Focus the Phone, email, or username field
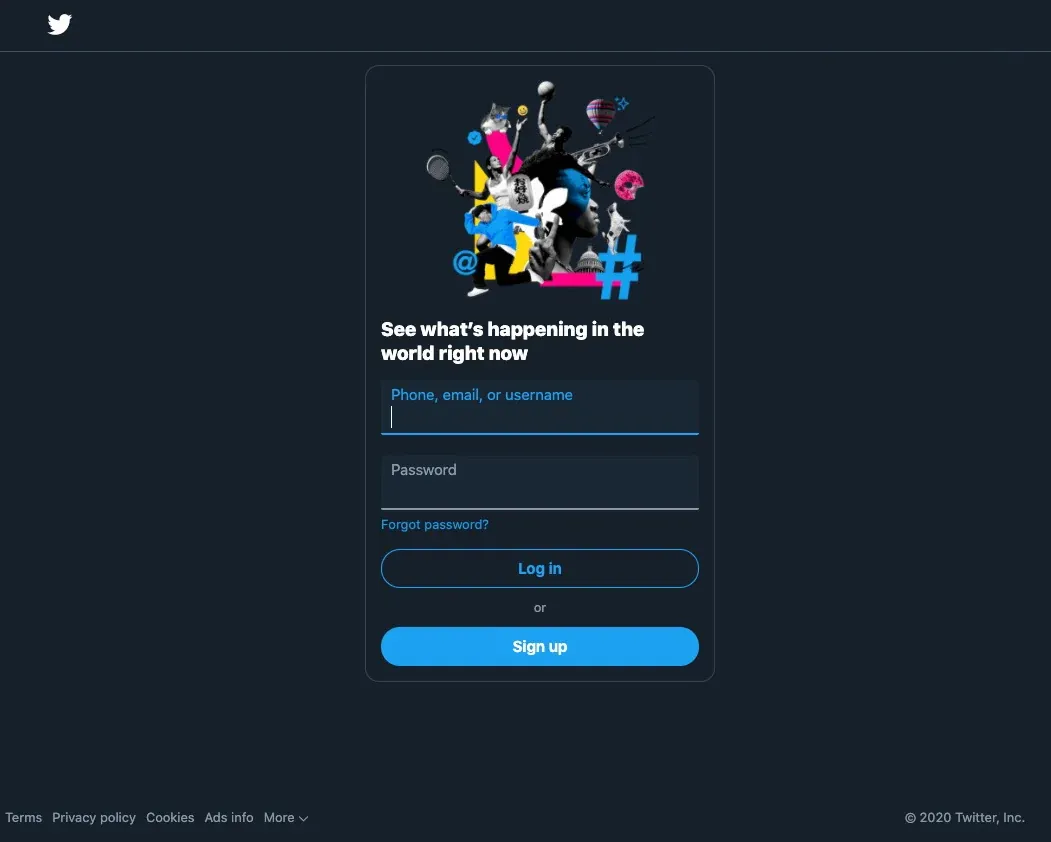This screenshot has width=1051, height=842. [x=539, y=410]
